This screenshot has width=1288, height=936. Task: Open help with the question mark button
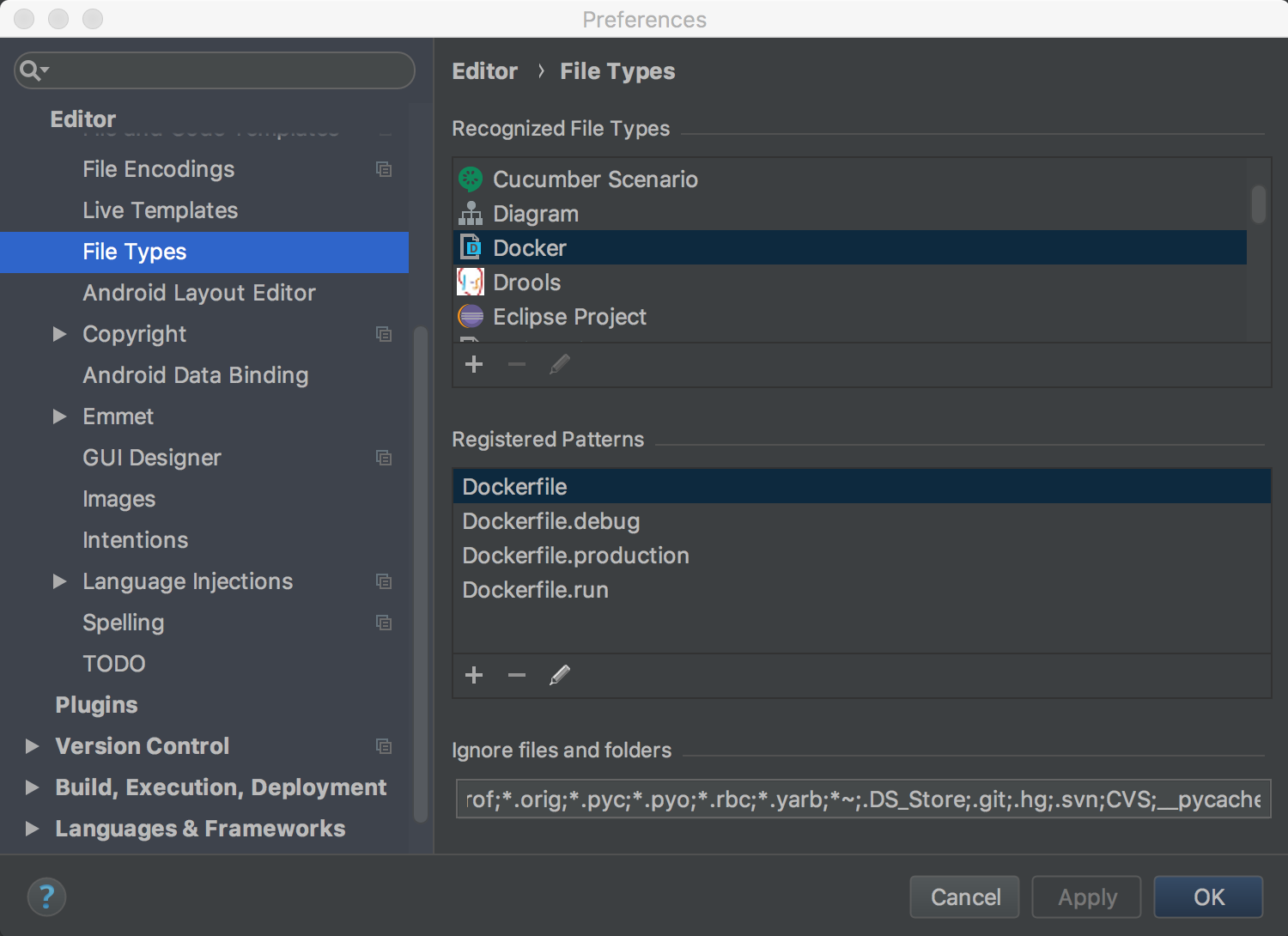pyautogui.click(x=46, y=897)
